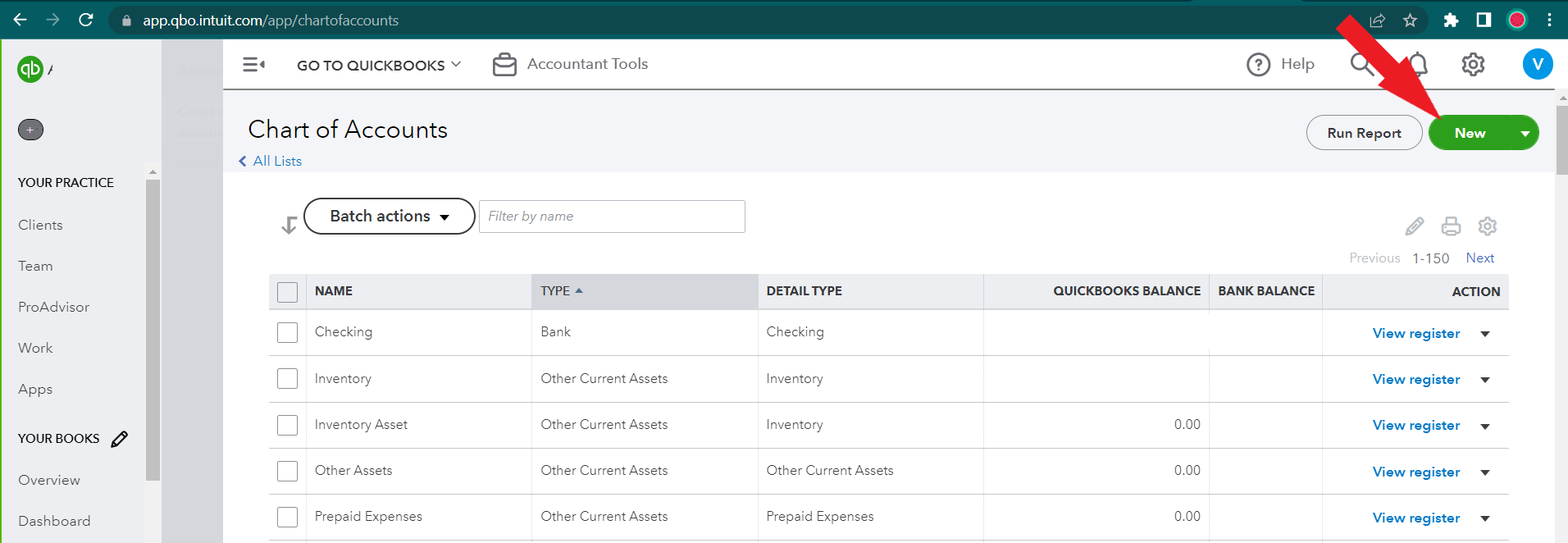
Task: Collapse the navigation menu hamburger icon
Action: click(253, 64)
